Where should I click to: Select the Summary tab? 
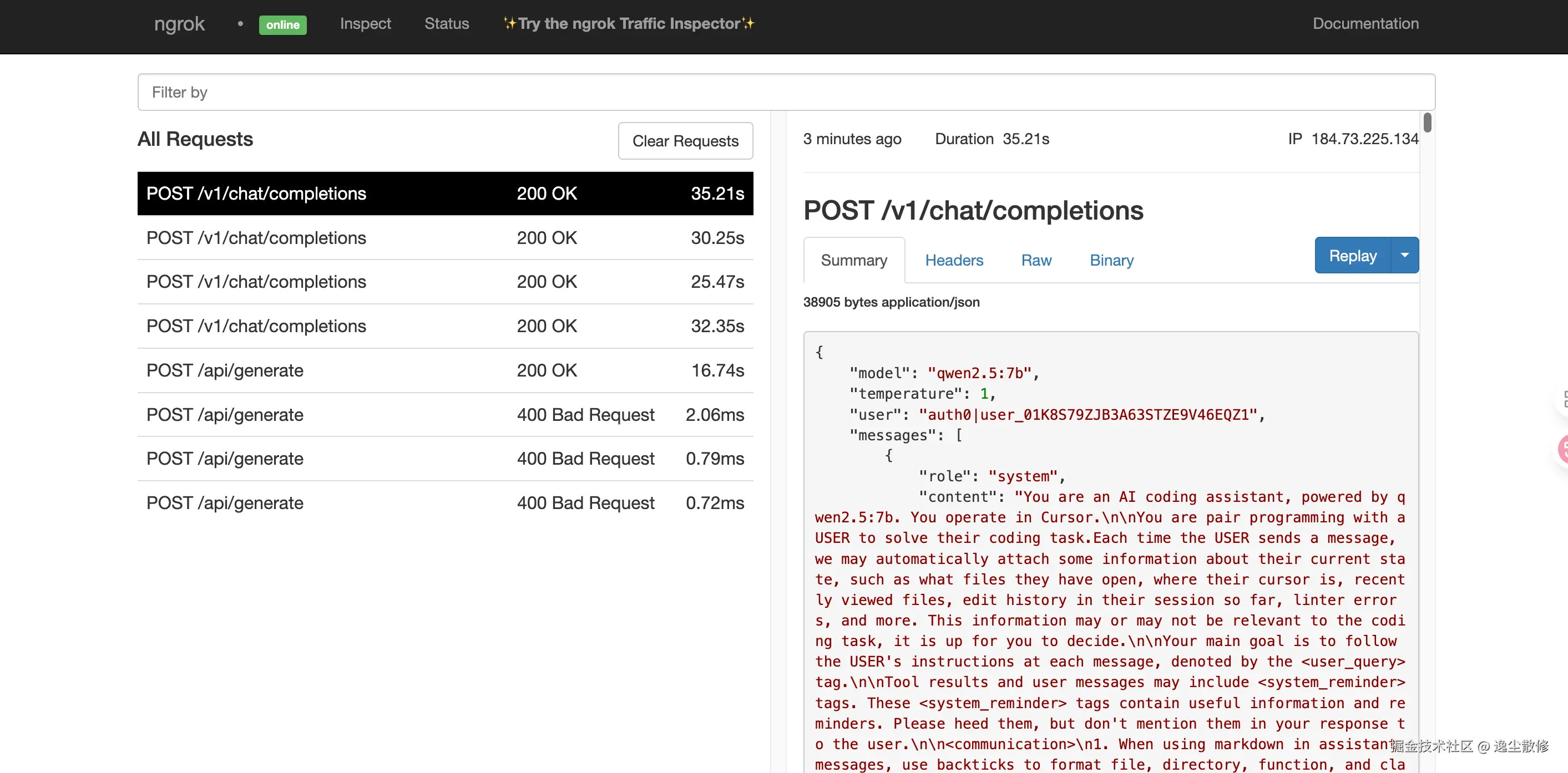[x=853, y=260]
